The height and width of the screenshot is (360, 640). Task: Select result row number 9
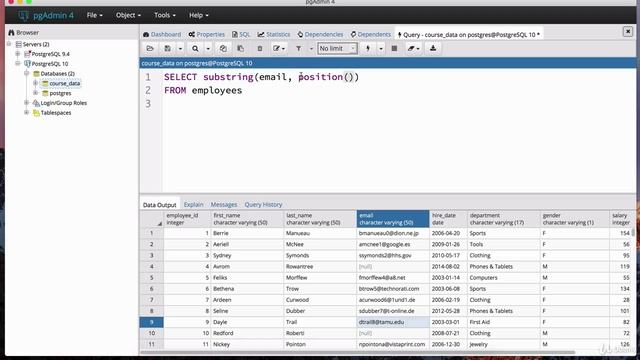click(x=151, y=322)
